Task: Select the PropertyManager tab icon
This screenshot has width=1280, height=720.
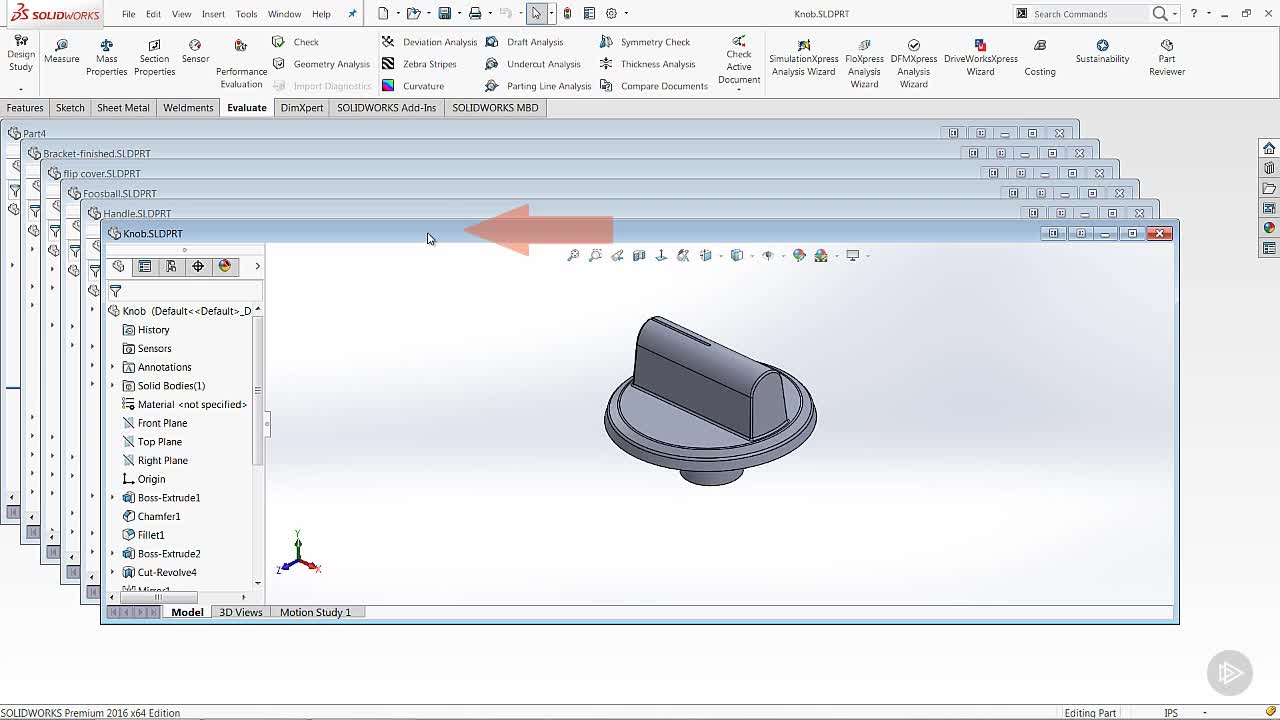Action: click(x=145, y=266)
